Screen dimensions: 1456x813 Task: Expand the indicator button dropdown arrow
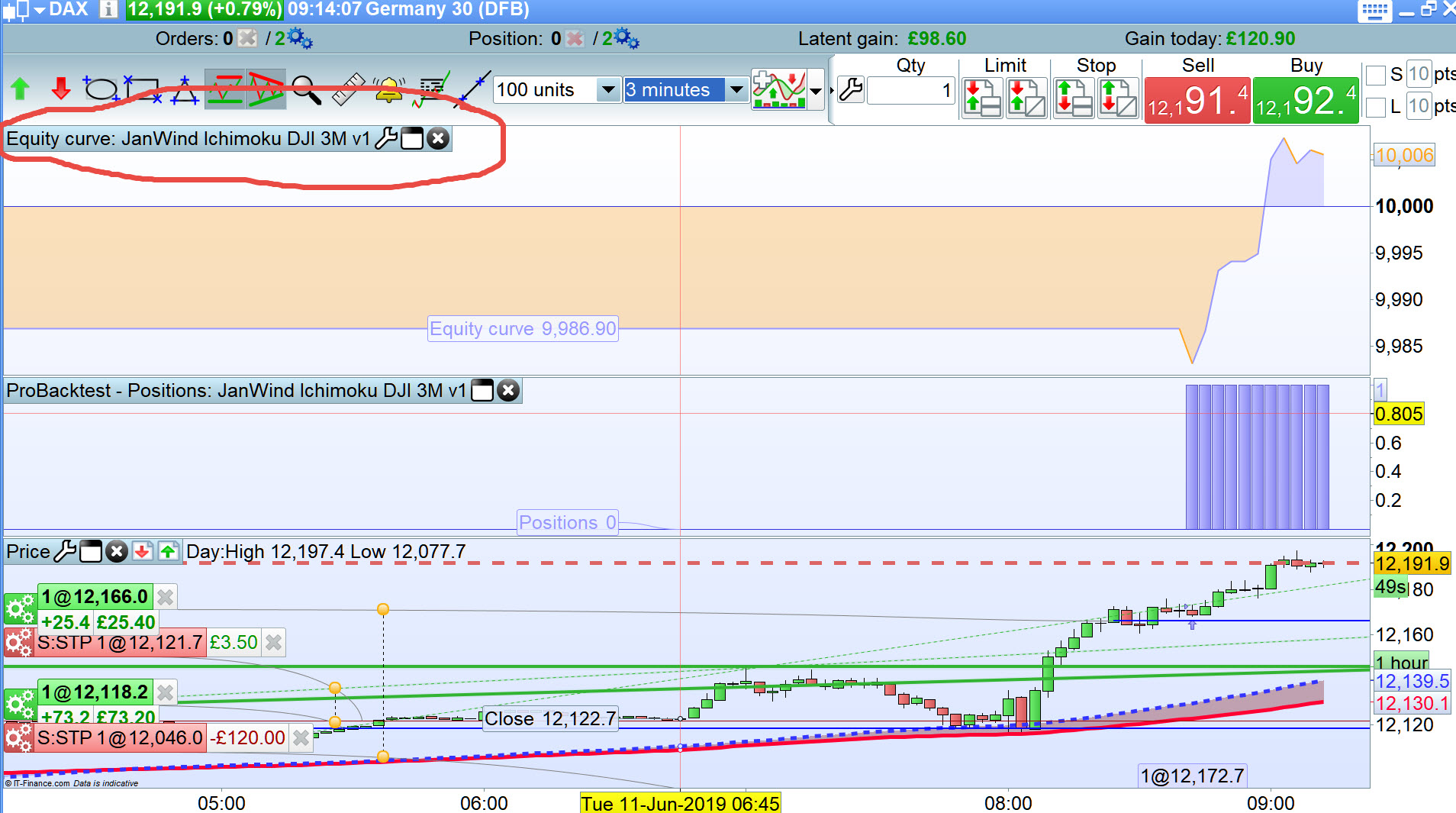point(816,91)
